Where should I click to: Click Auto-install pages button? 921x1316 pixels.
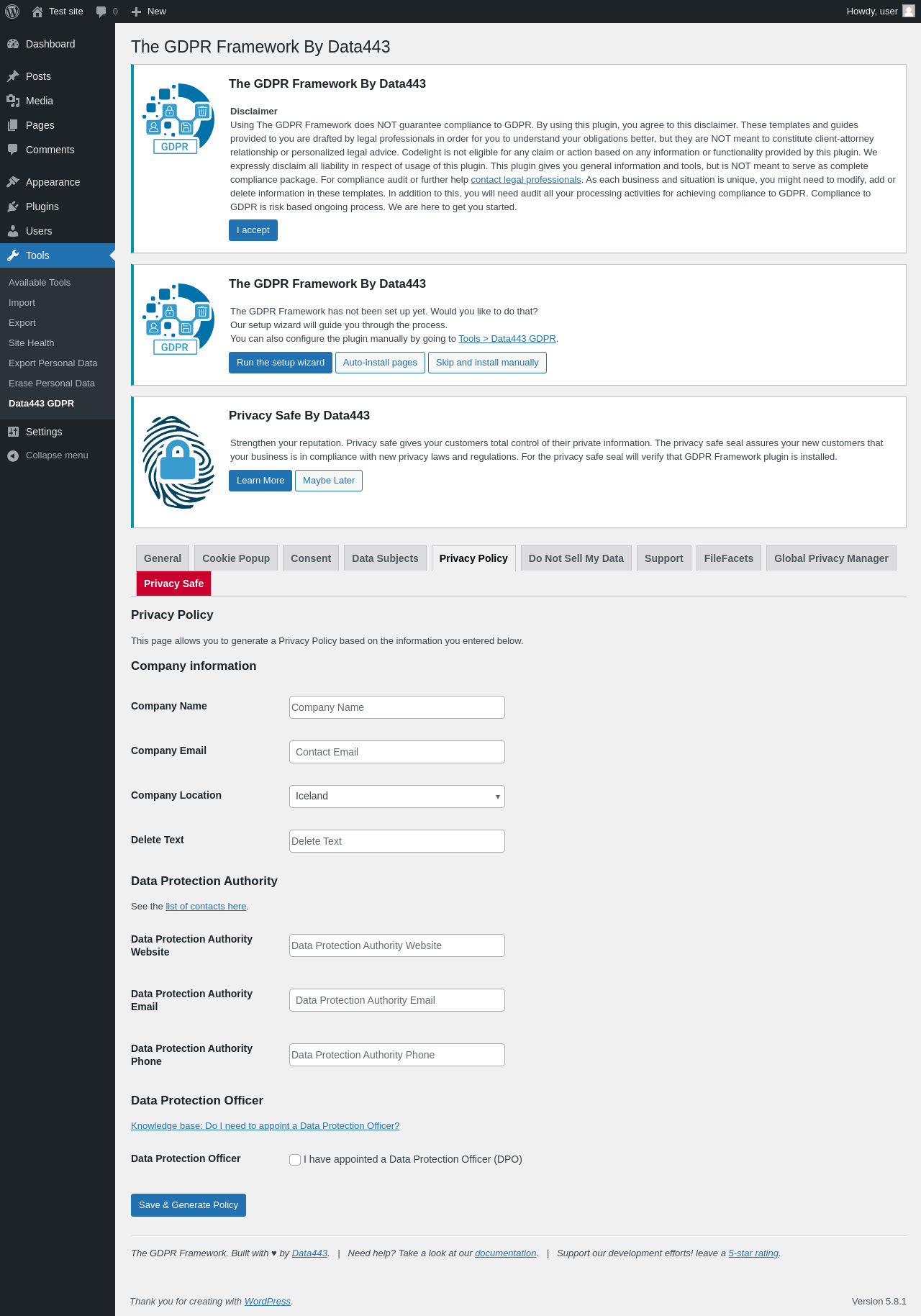click(x=380, y=363)
